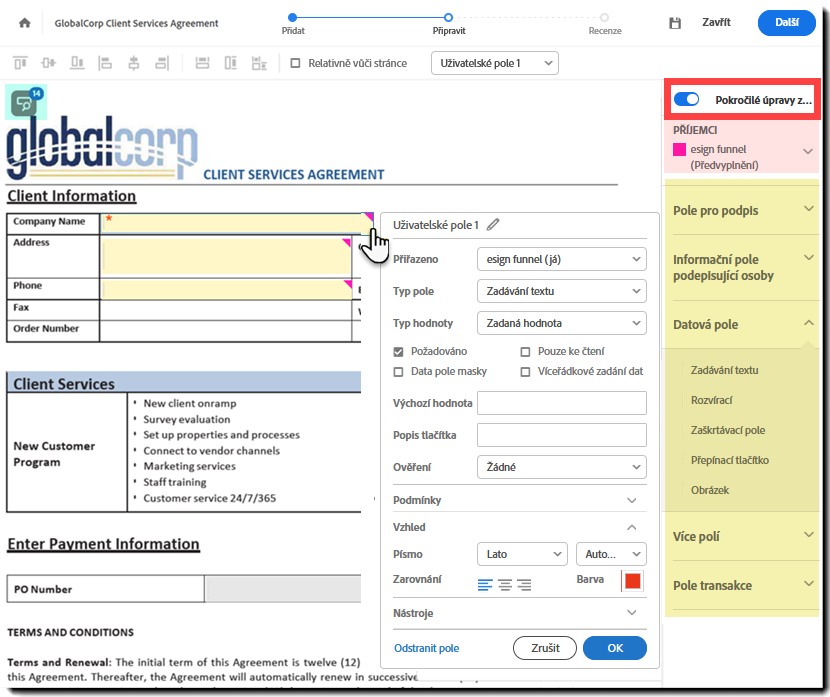This screenshot has height=697, width=830.
Task: Select Přepínací tlačítko field type
Action: tap(729, 460)
